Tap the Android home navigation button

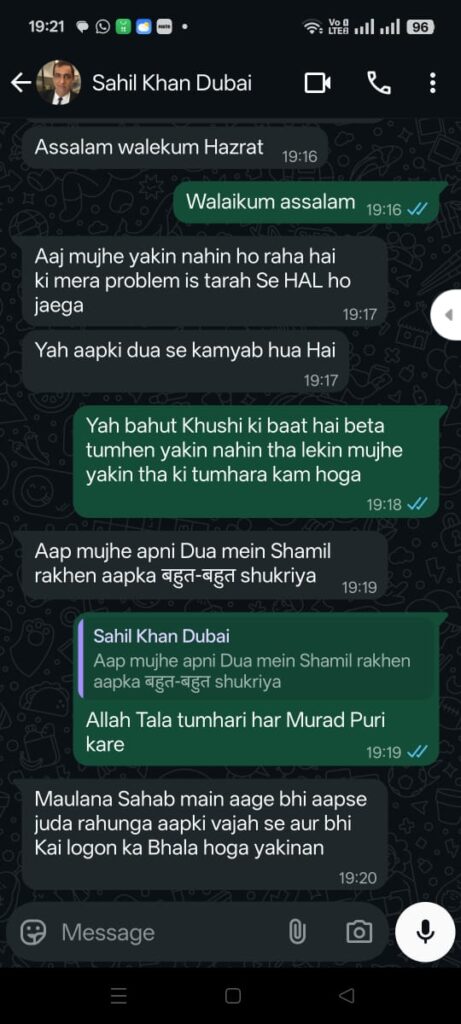point(232,995)
